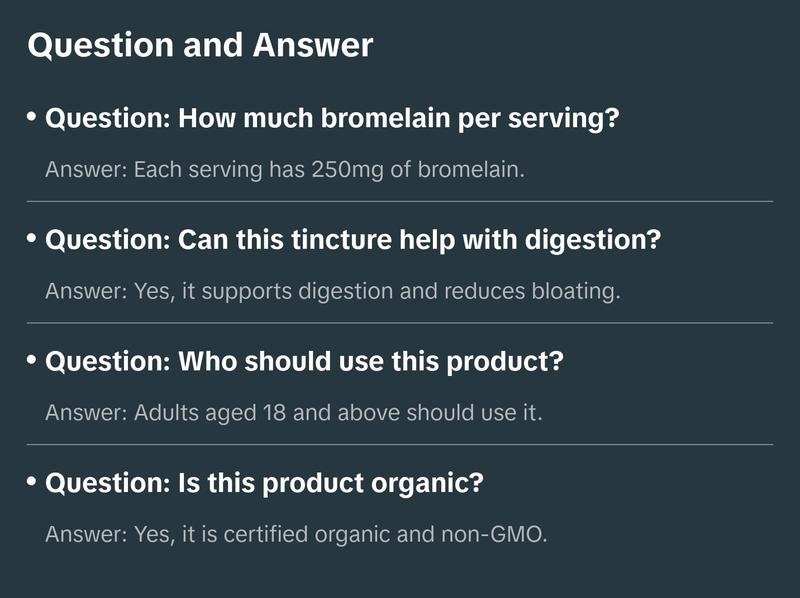This screenshot has width=800, height=598.
Task: Expand the bromelain per serving question
Action: point(333,119)
